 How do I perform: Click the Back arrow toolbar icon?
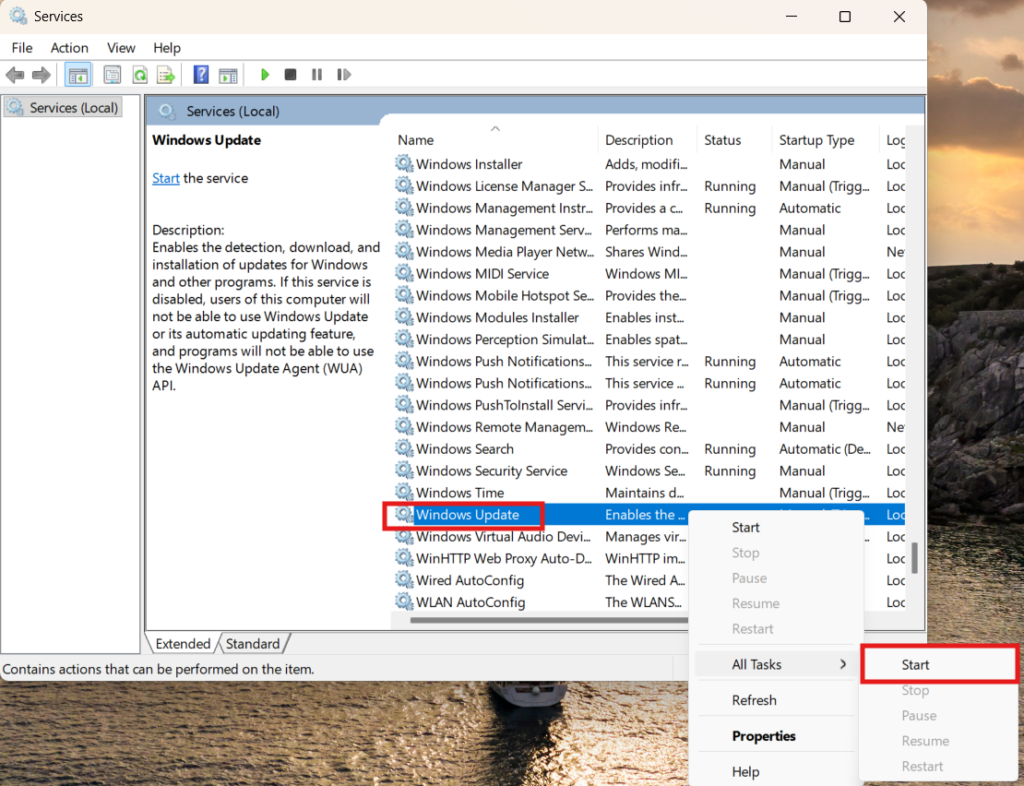(x=15, y=75)
